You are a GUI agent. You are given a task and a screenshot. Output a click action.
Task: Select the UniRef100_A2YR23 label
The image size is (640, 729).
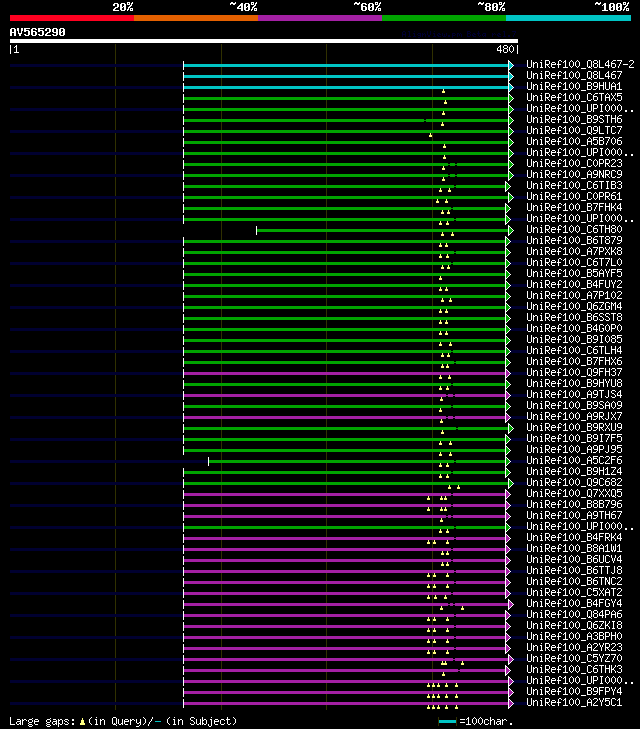(x=574, y=648)
